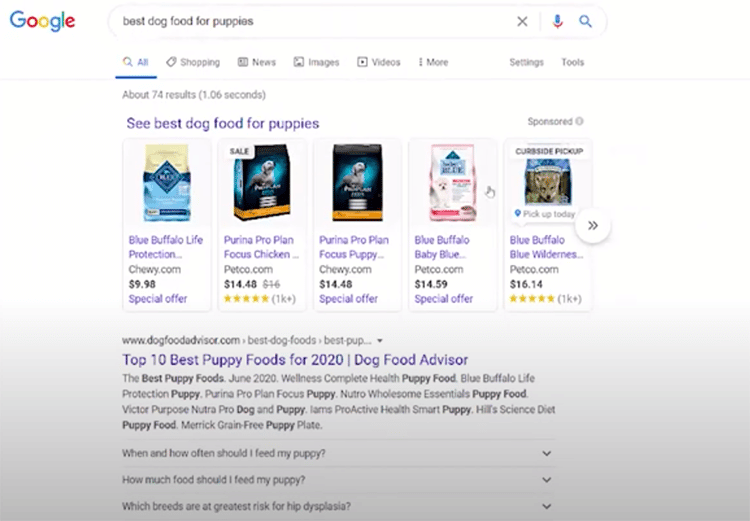This screenshot has width=750, height=521.
Task: Open the Shopping tab
Action: [193, 62]
